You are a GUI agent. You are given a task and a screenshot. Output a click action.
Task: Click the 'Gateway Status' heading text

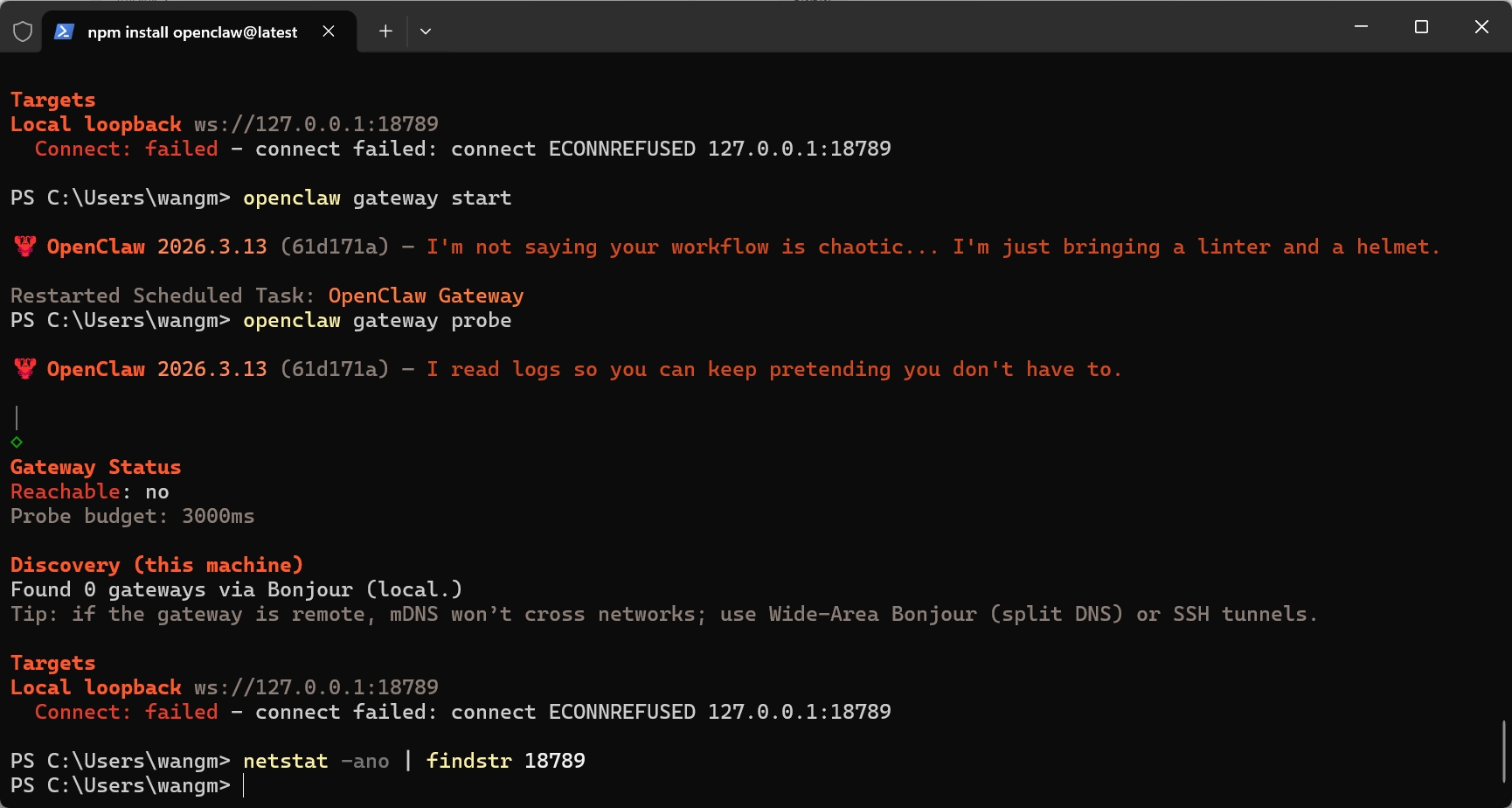click(x=95, y=467)
